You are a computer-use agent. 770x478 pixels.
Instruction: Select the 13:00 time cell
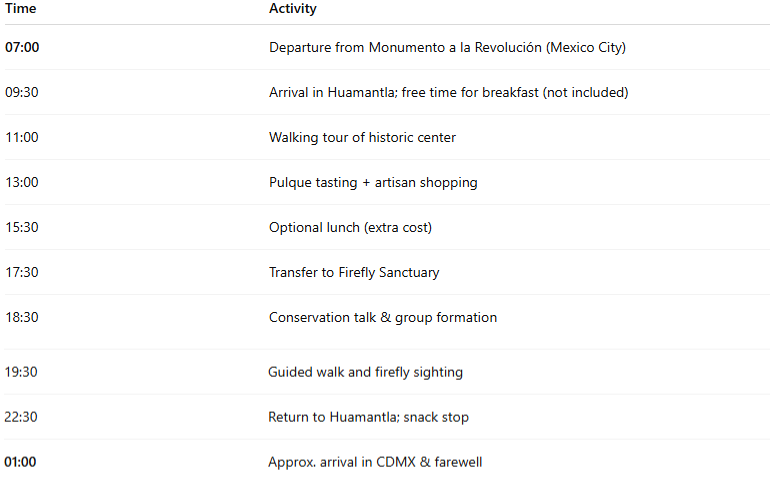22,182
